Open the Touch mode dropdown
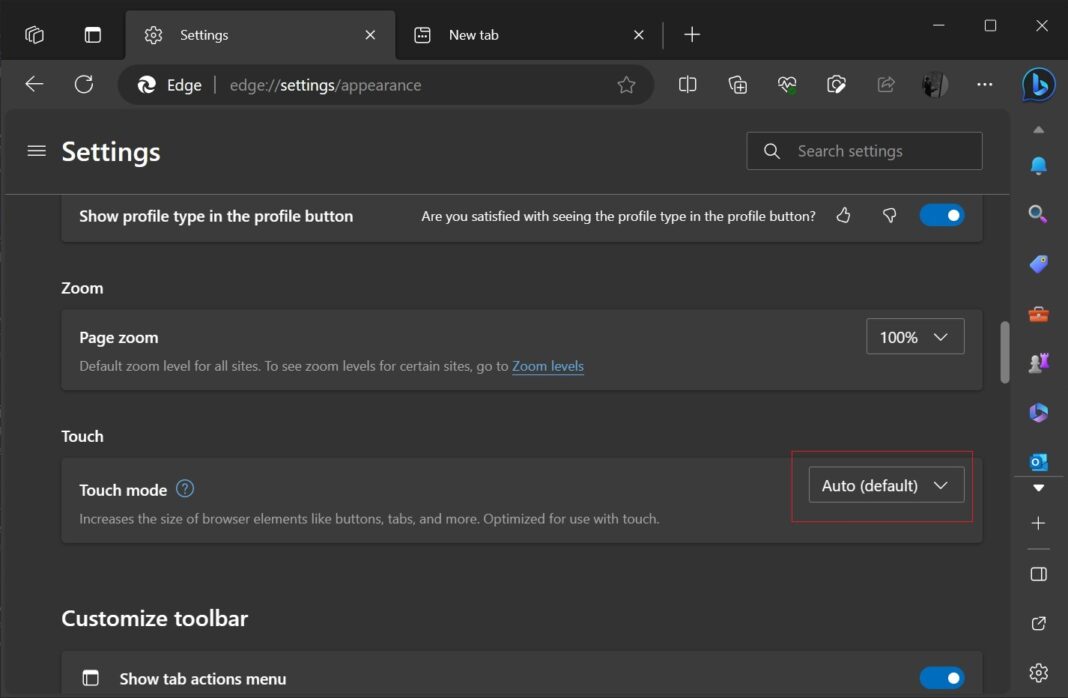The image size is (1068, 698). [885, 484]
